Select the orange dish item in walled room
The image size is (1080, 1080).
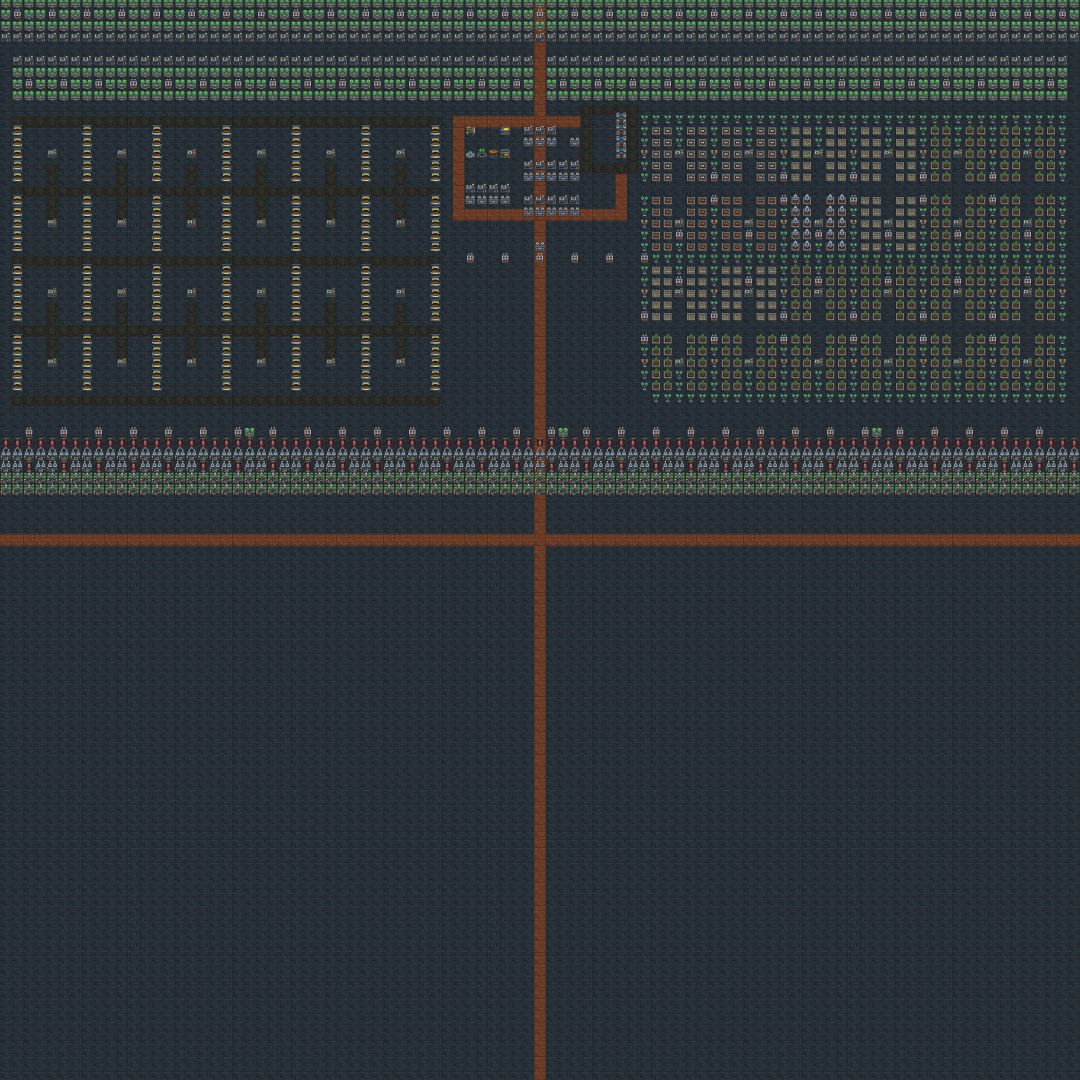click(493, 154)
